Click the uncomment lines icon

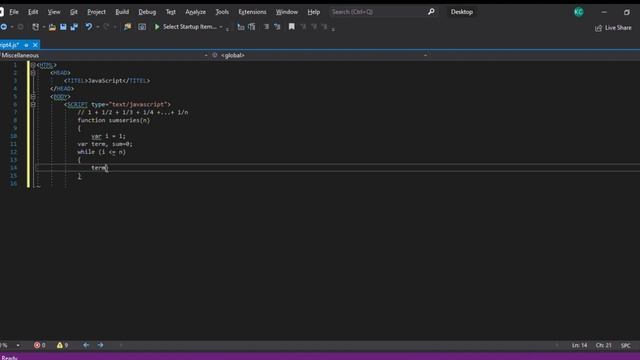(x=277, y=27)
